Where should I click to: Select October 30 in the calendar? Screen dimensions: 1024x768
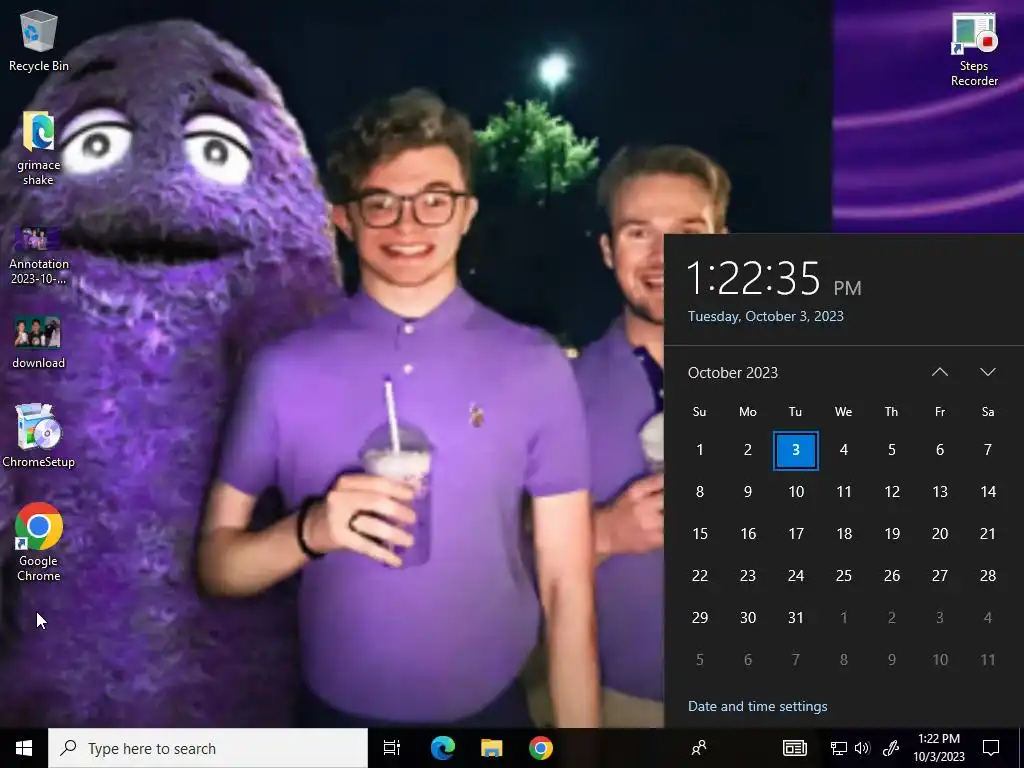pyautogui.click(x=748, y=618)
